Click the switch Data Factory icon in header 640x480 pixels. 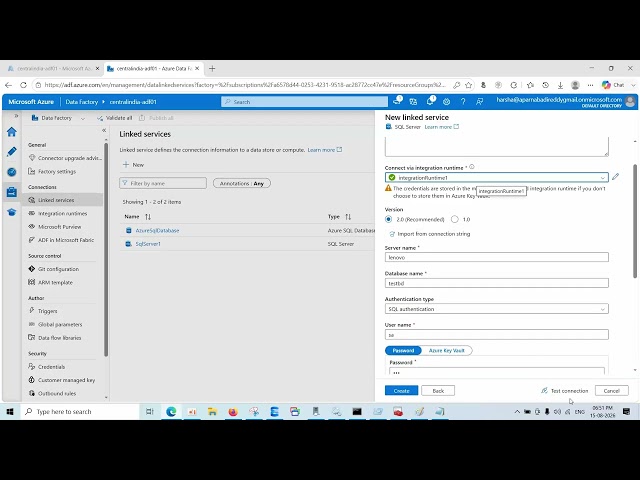[x=413, y=102]
